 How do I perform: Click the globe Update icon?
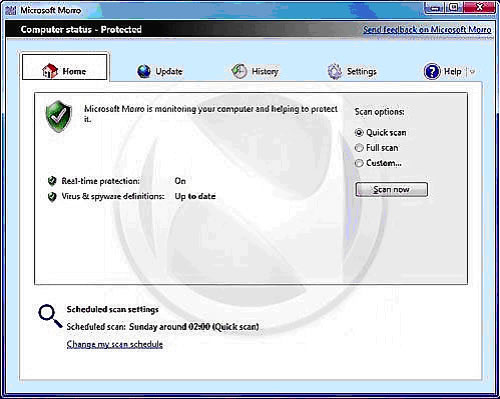click(x=144, y=71)
